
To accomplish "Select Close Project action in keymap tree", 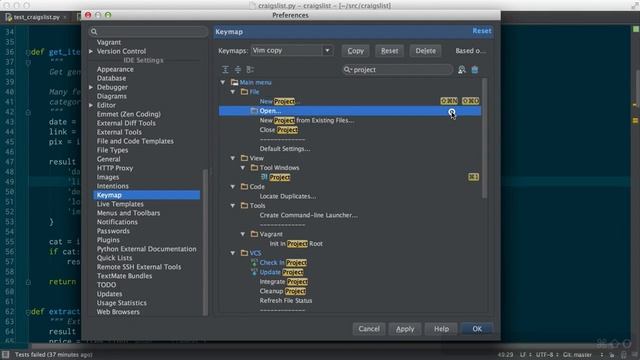I will tap(279, 130).
